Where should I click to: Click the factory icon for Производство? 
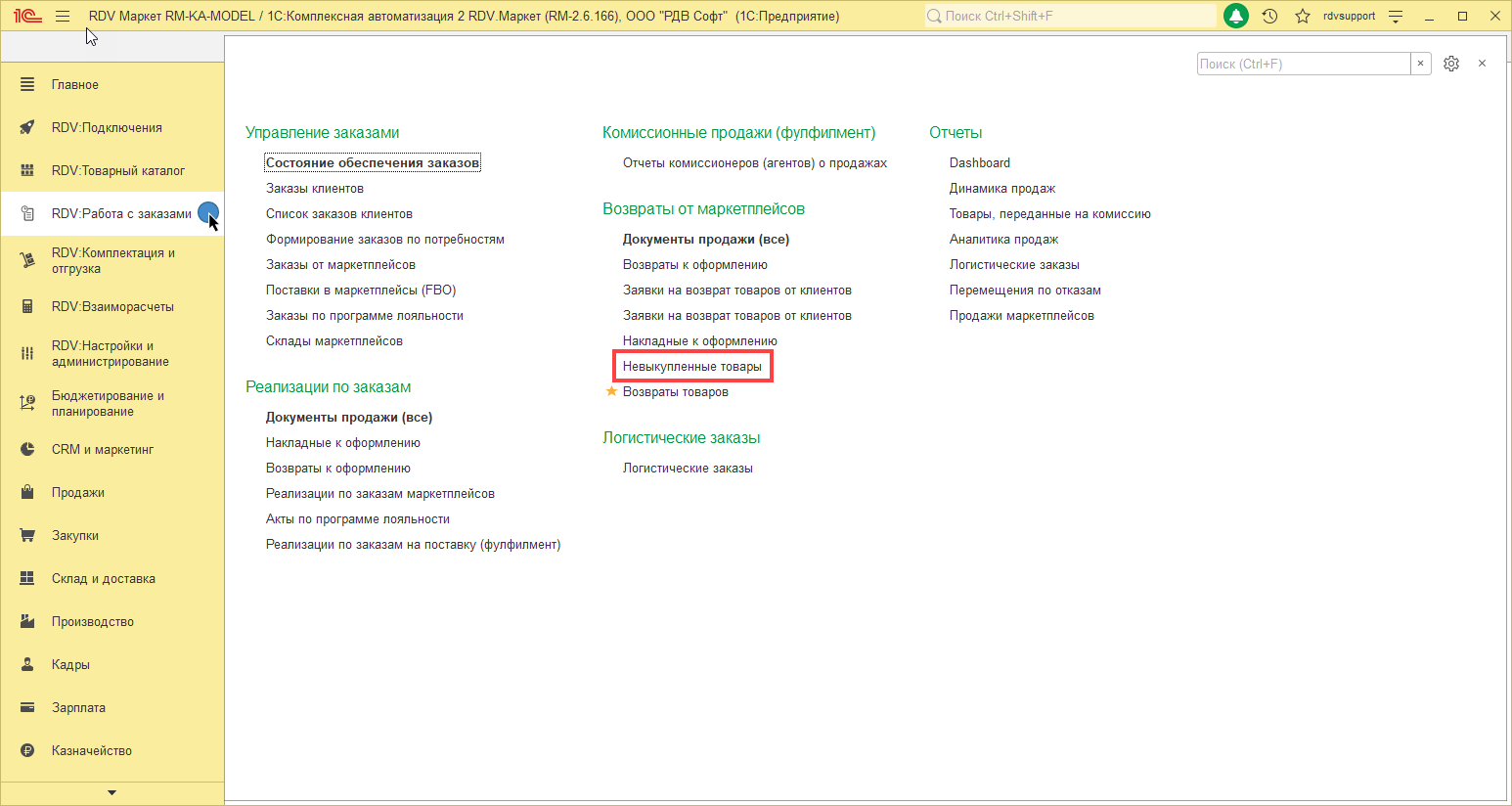click(x=27, y=622)
